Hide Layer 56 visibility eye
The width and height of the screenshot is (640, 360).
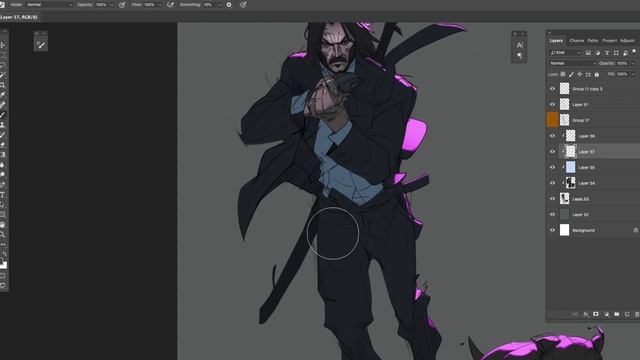(x=552, y=136)
